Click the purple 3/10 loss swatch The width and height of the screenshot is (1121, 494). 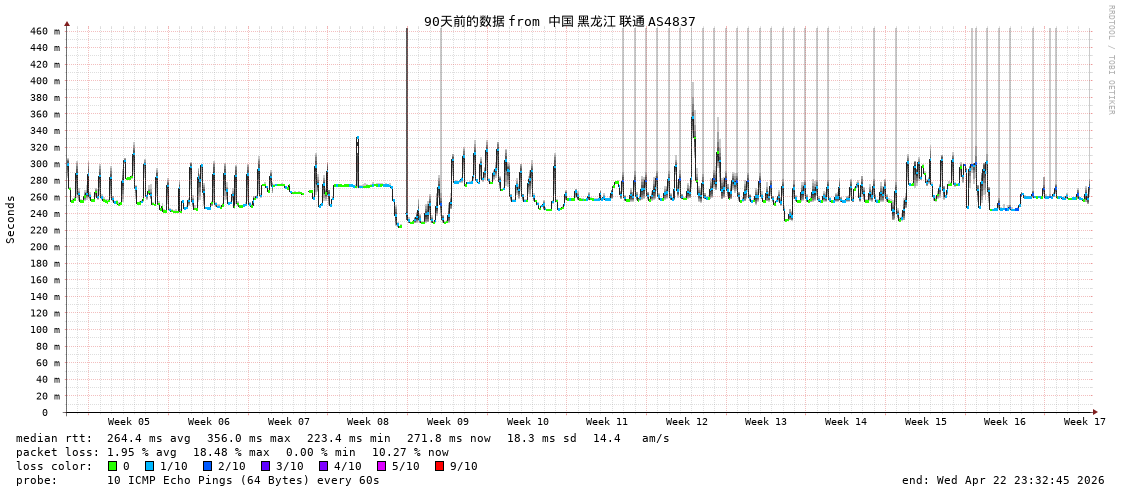266,466
